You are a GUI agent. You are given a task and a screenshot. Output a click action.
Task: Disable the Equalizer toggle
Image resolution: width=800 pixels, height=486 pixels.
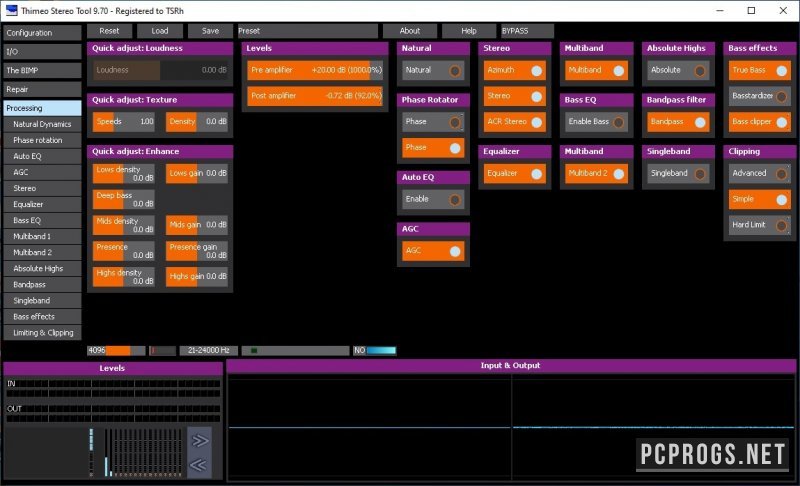[x=515, y=173]
